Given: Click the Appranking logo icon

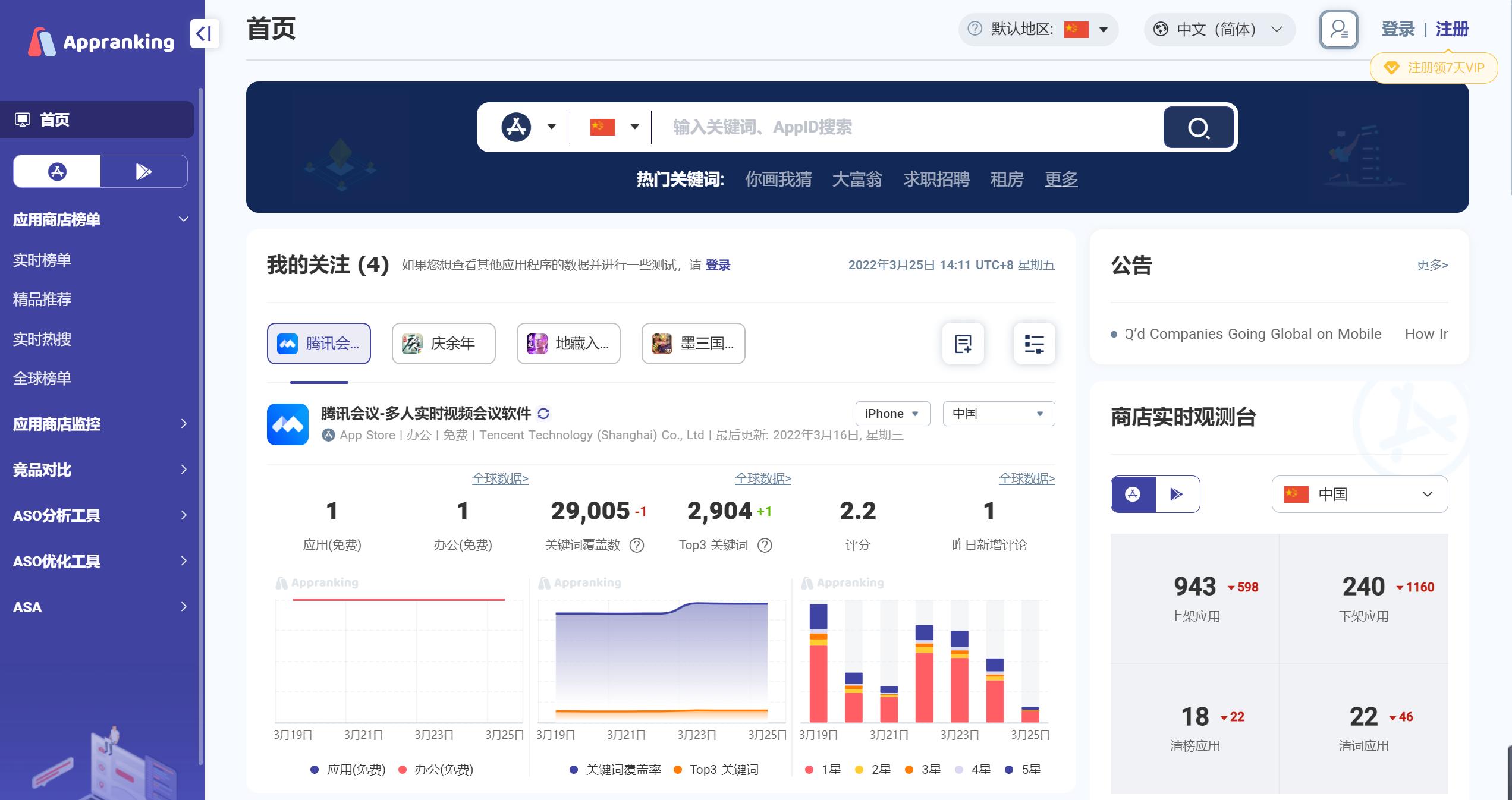Looking at the screenshot, I should click(42, 39).
